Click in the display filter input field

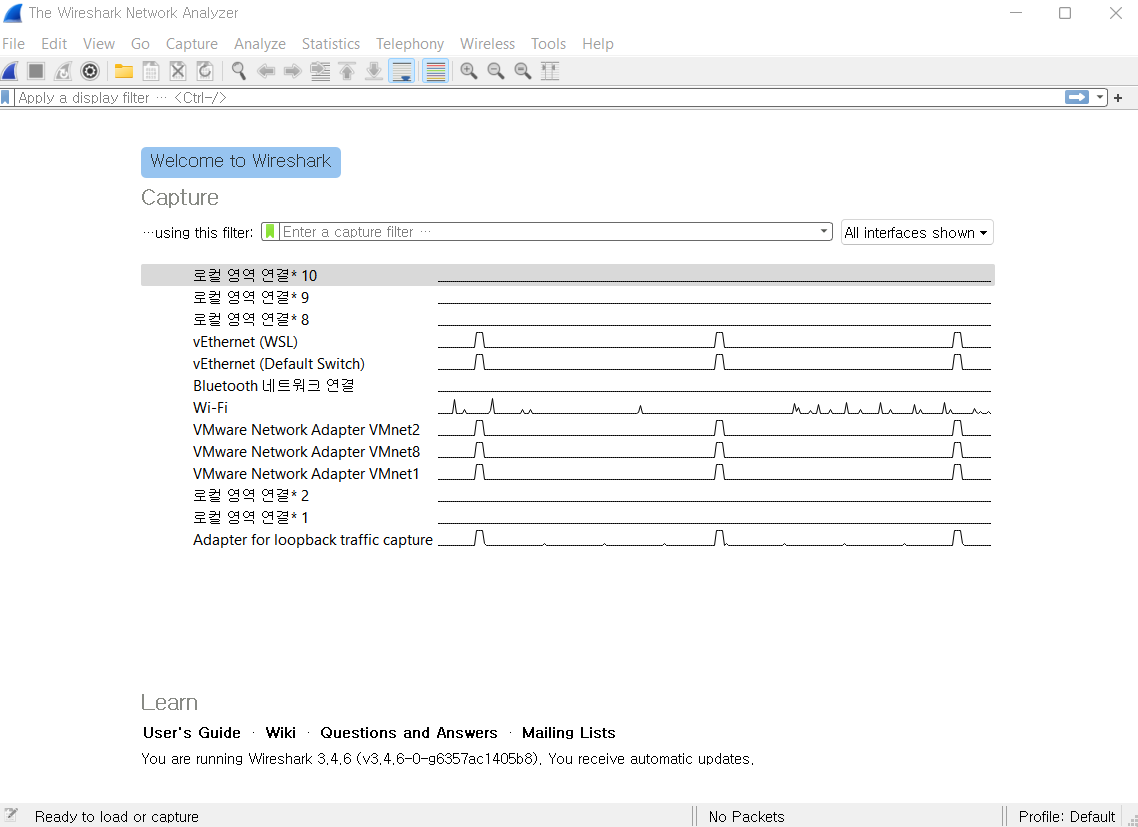point(537,97)
